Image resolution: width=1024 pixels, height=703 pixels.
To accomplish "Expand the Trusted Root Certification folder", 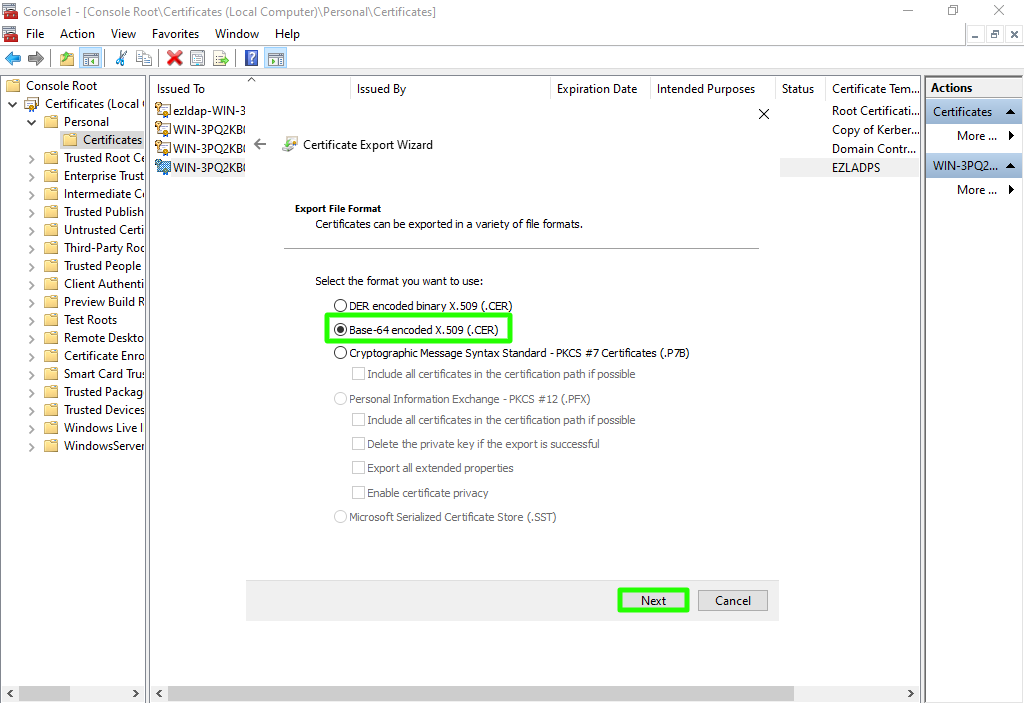I will pos(31,158).
